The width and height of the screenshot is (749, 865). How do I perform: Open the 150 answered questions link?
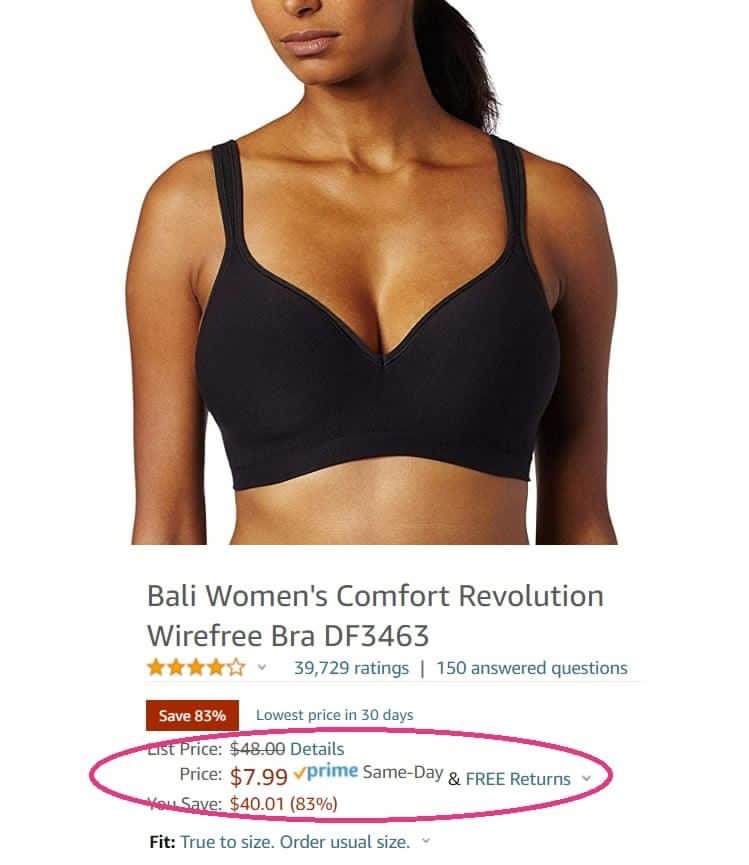(532, 668)
